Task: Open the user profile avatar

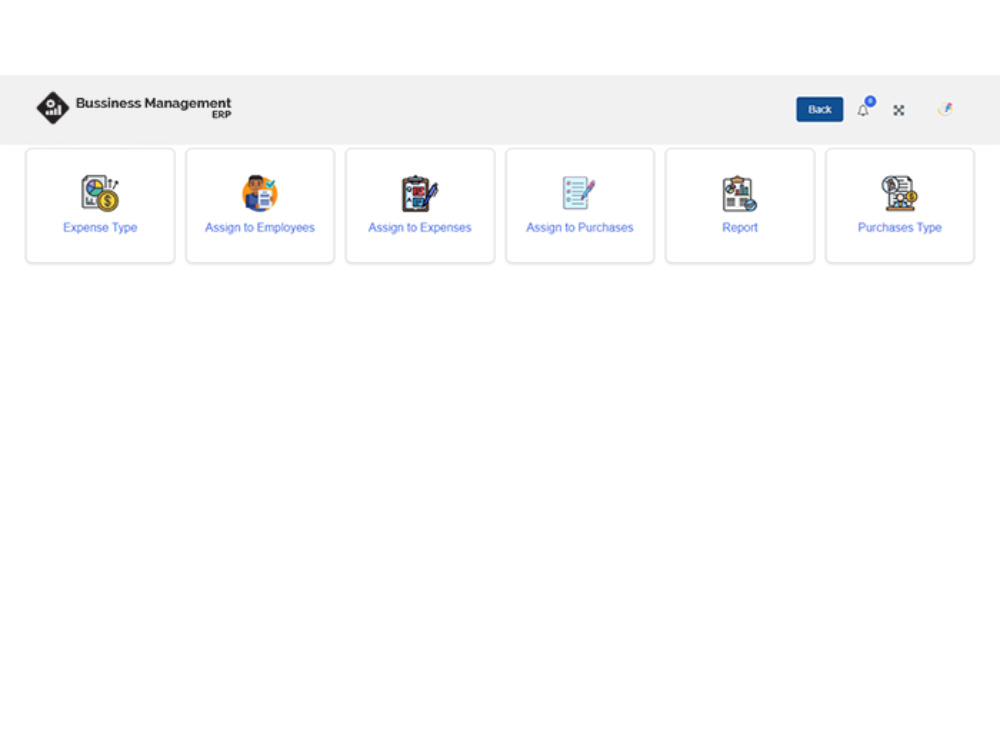Action: point(945,109)
